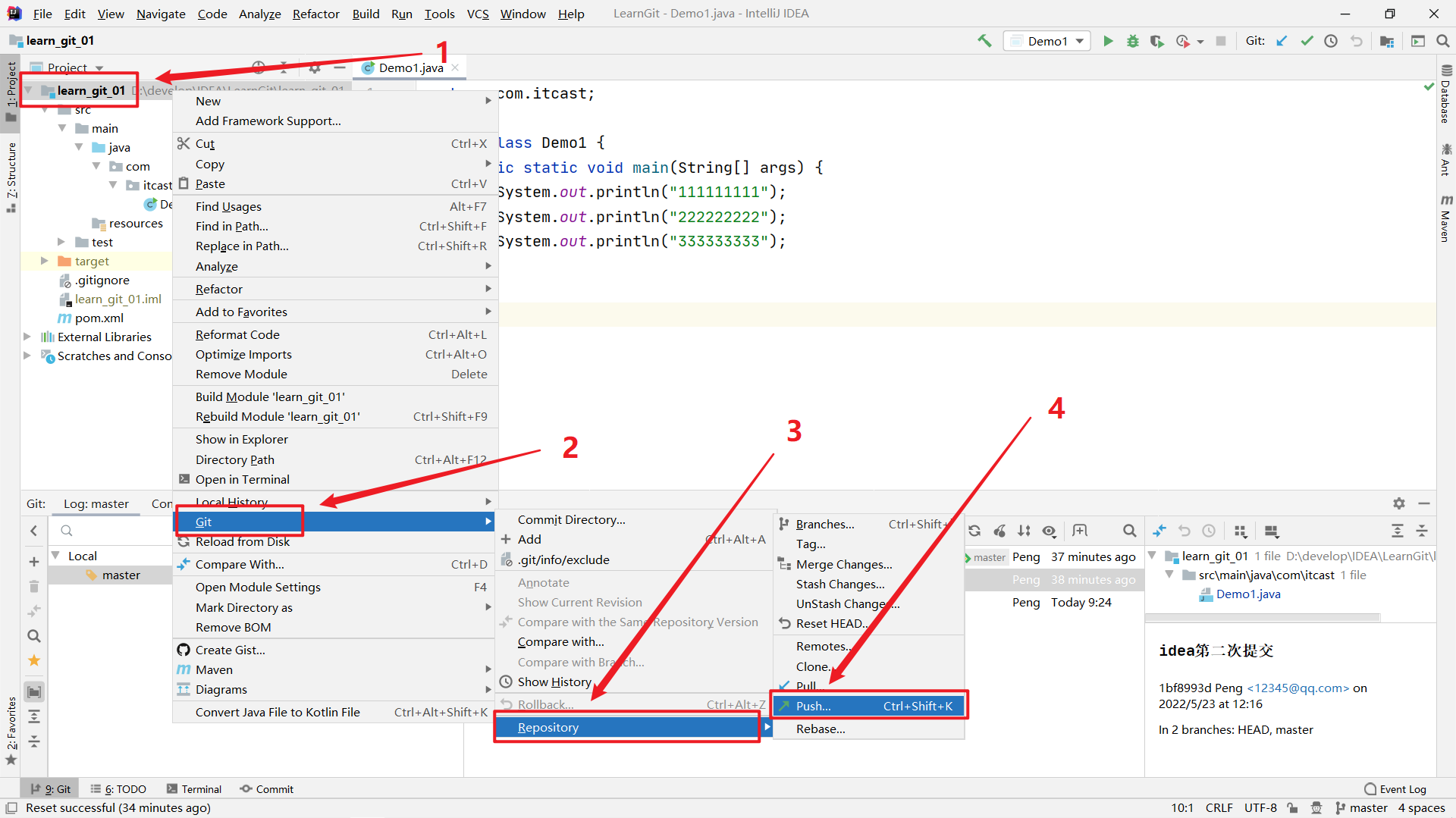Expand External Libraries node
Viewport: 1456px width, 818px height.
27,337
